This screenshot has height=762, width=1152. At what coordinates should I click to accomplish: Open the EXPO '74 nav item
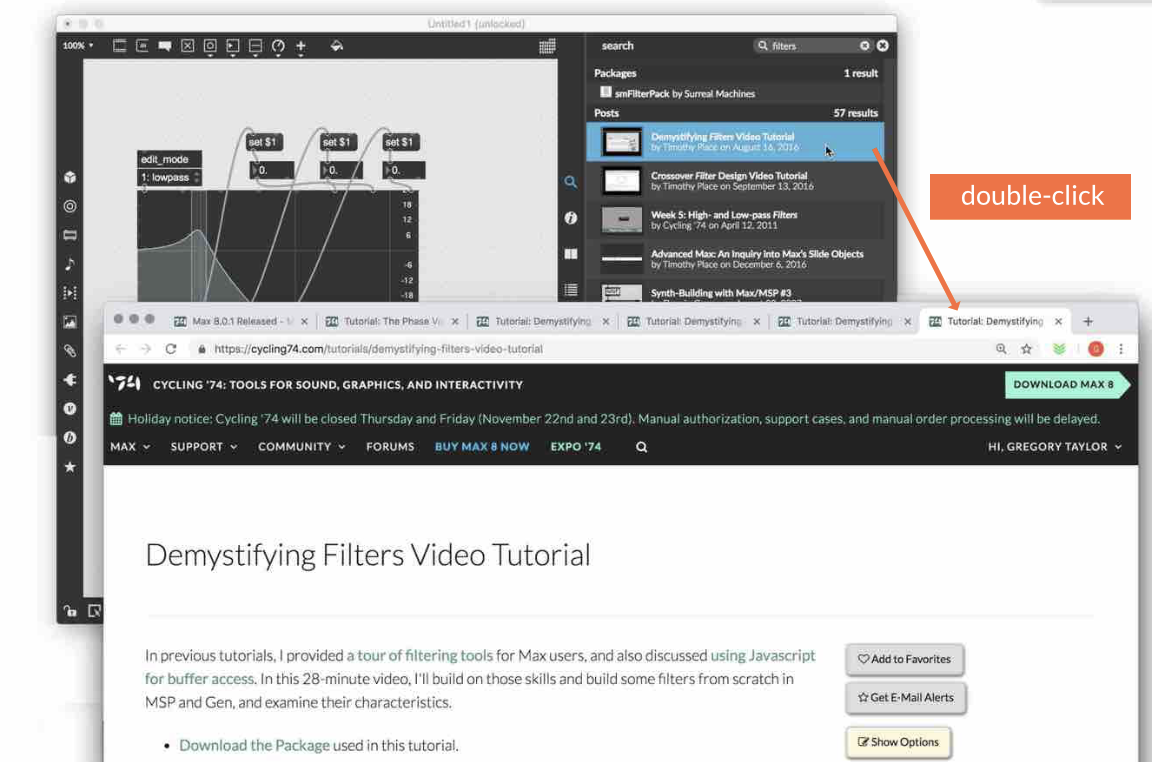(x=575, y=447)
